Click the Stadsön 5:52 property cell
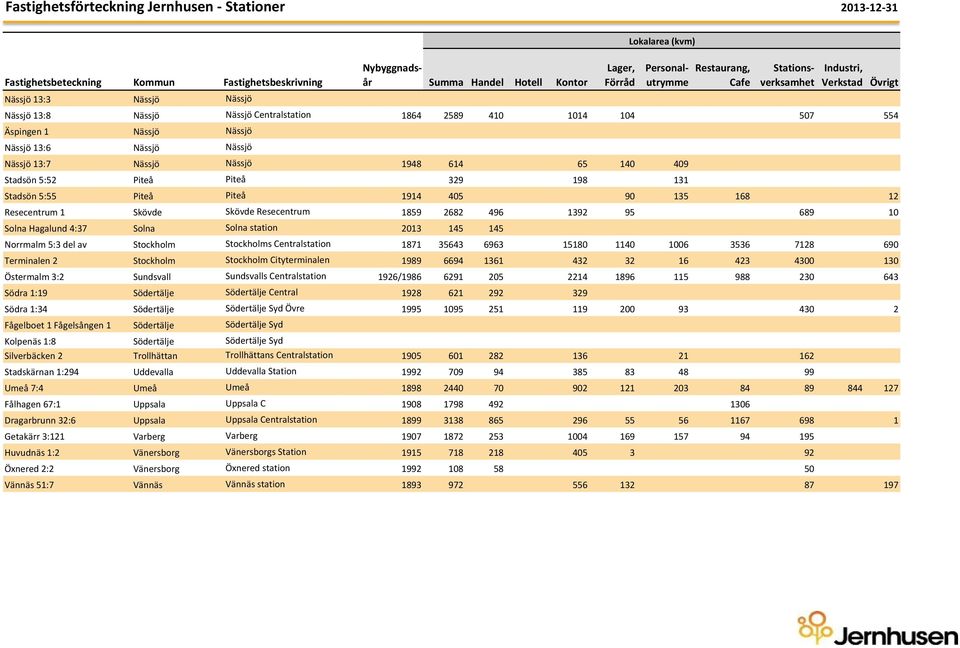The height and width of the screenshot is (648, 960). coord(31,180)
